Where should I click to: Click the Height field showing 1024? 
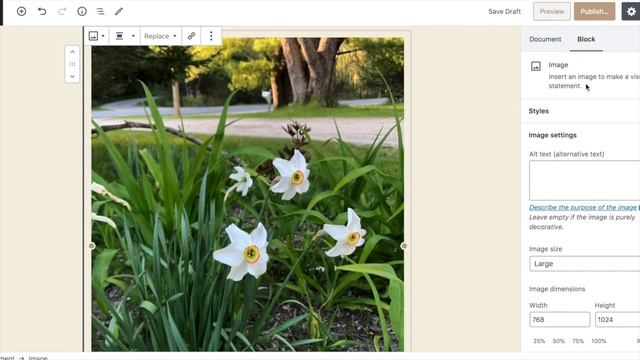pos(618,320)
